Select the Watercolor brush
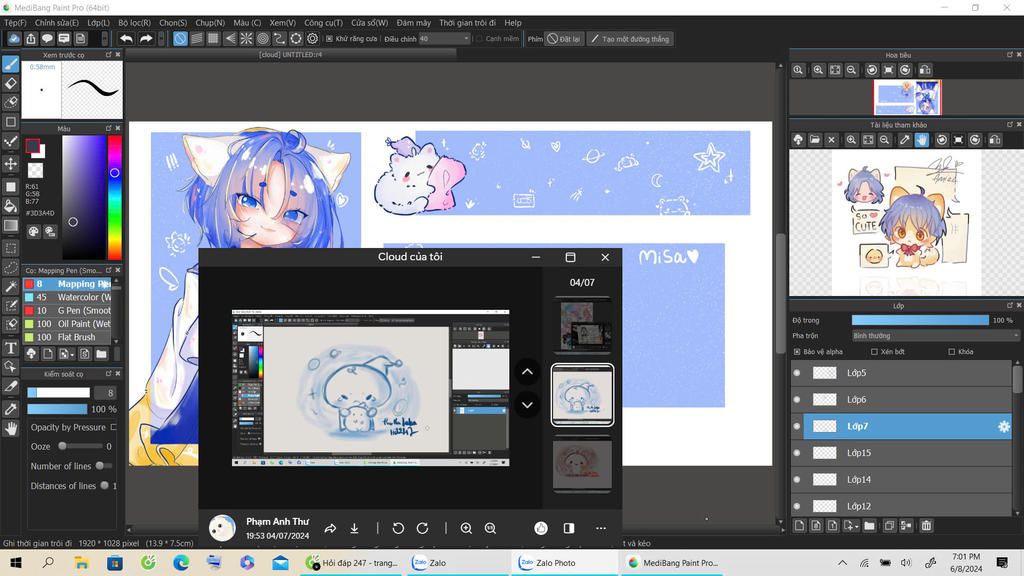The width and height of the screenshot is (1024, 576). pyautogui.click(x=67, y=297)
